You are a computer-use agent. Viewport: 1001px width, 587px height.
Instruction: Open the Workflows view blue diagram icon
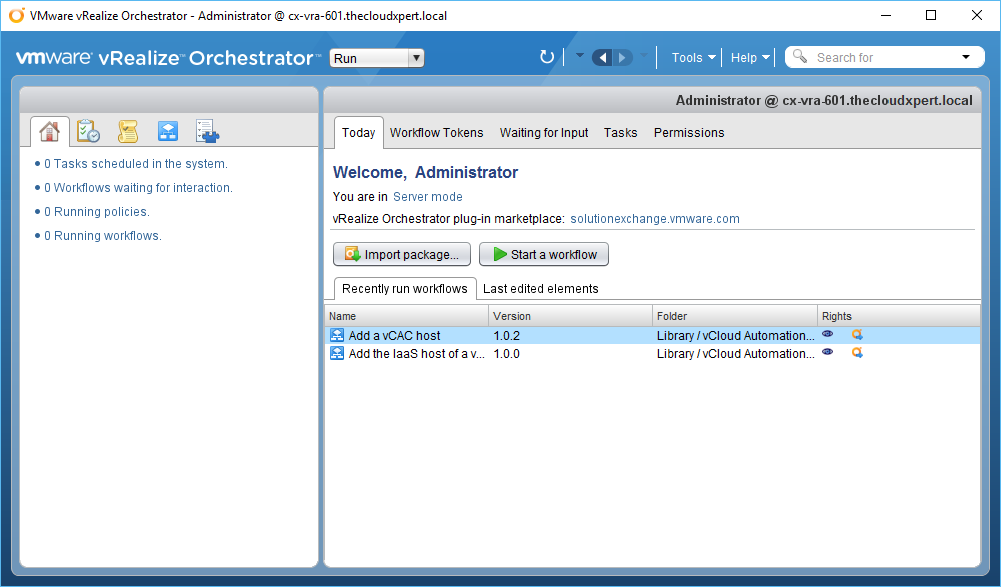168,131
